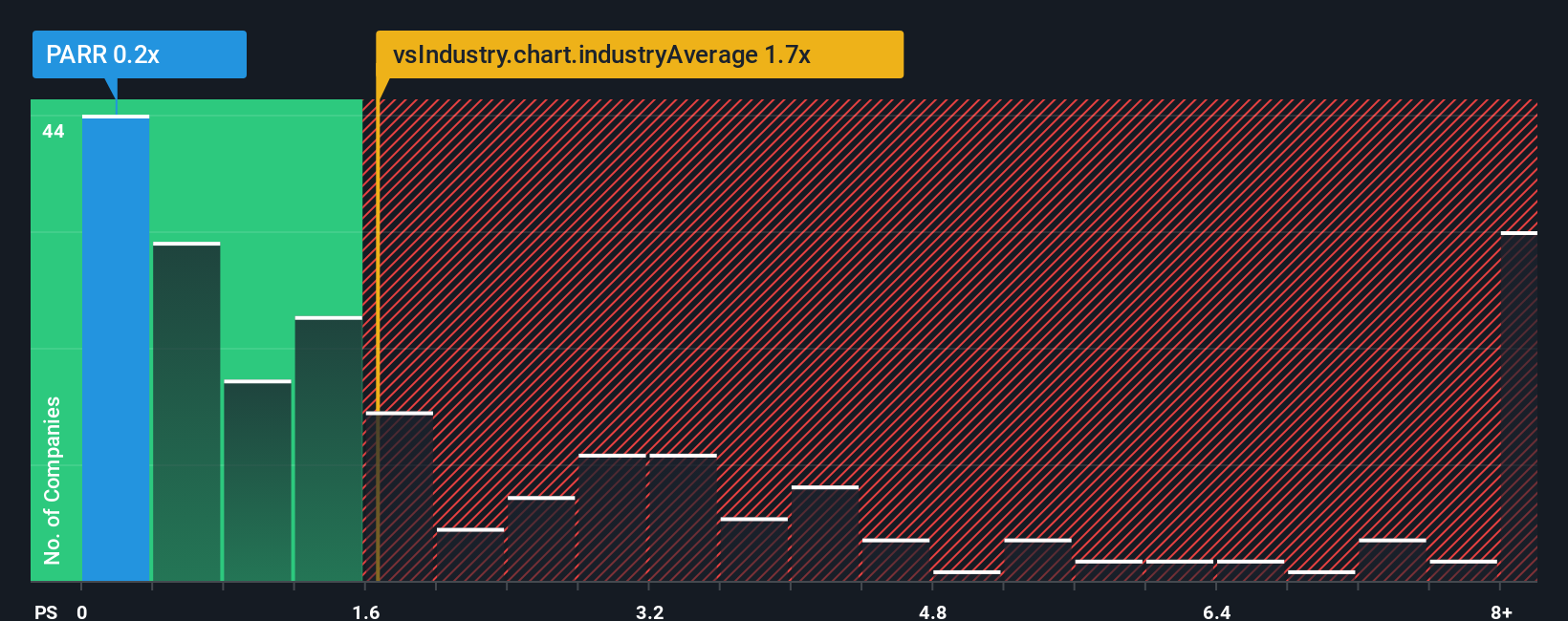The width and height of the screenshot is (1568, 621).
Task: Click the 3.2 x-axis label
Action: (x=650, y=611)
